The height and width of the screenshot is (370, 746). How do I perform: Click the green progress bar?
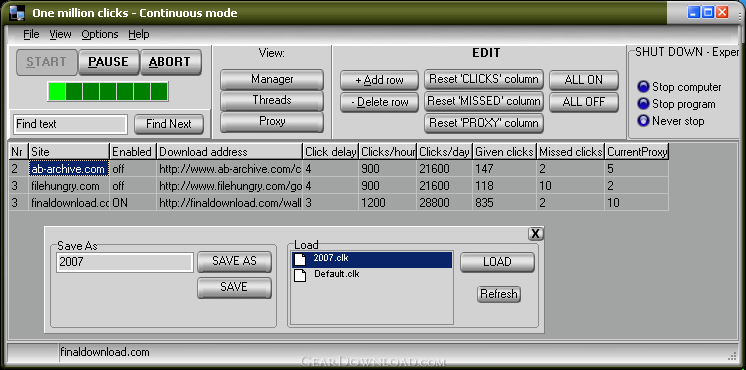108,91
